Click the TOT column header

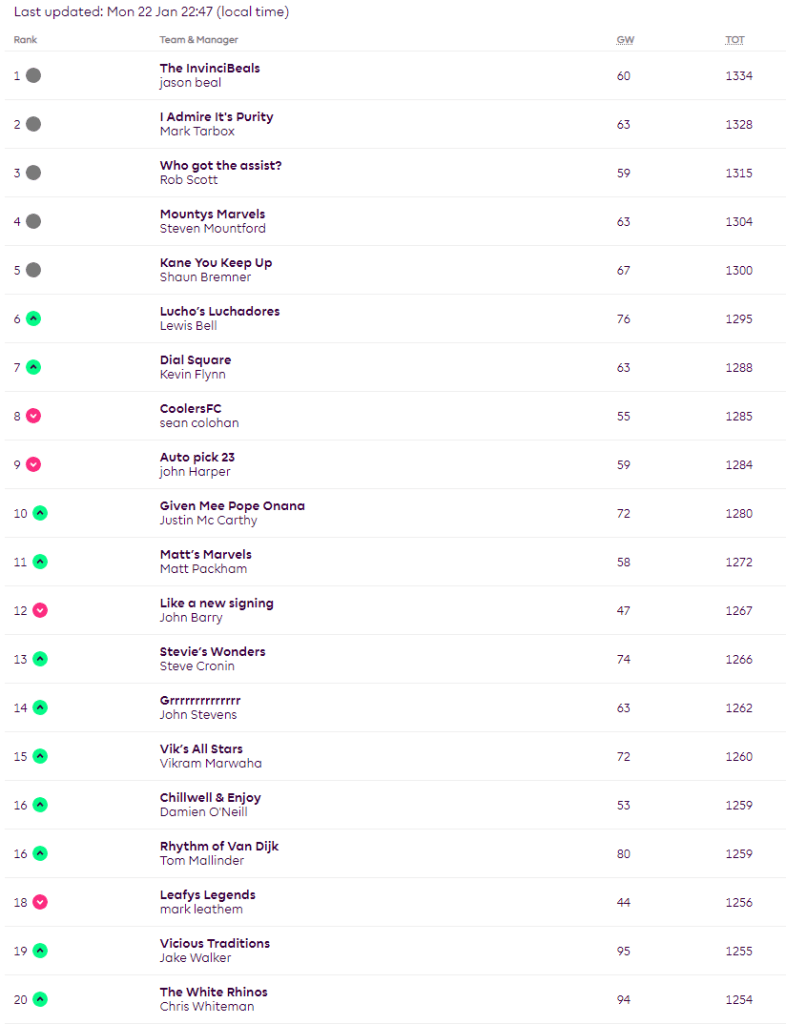coord(735,40)
